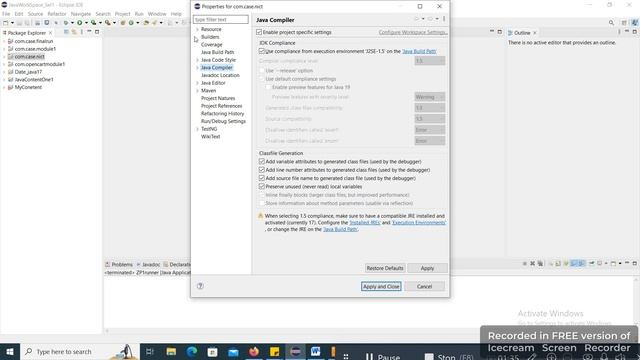Expand the TestNG node in properties tree
This screenshot has width=640, height=360.
click(198, 129)
